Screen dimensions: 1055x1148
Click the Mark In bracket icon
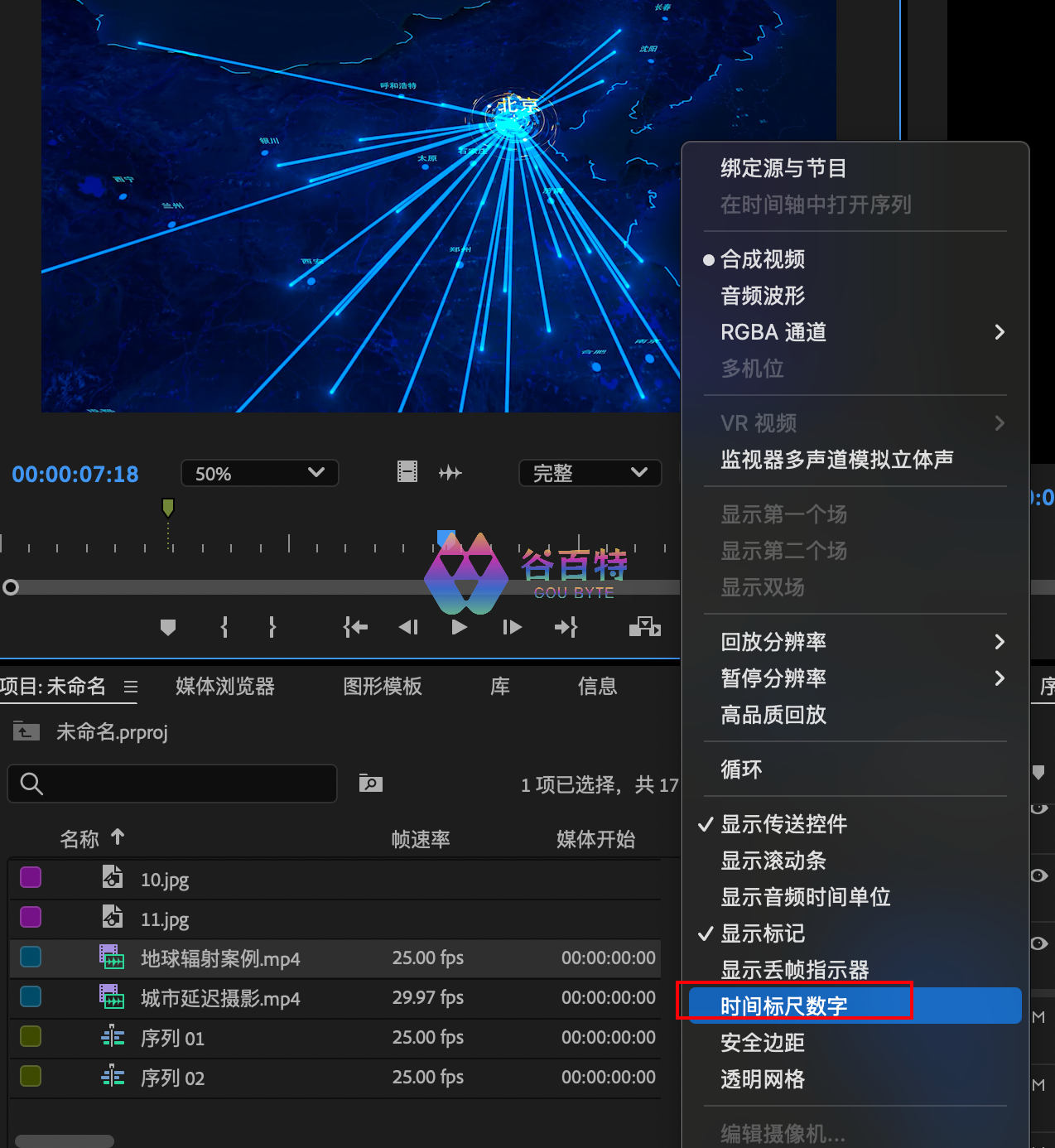coord(224,628)
